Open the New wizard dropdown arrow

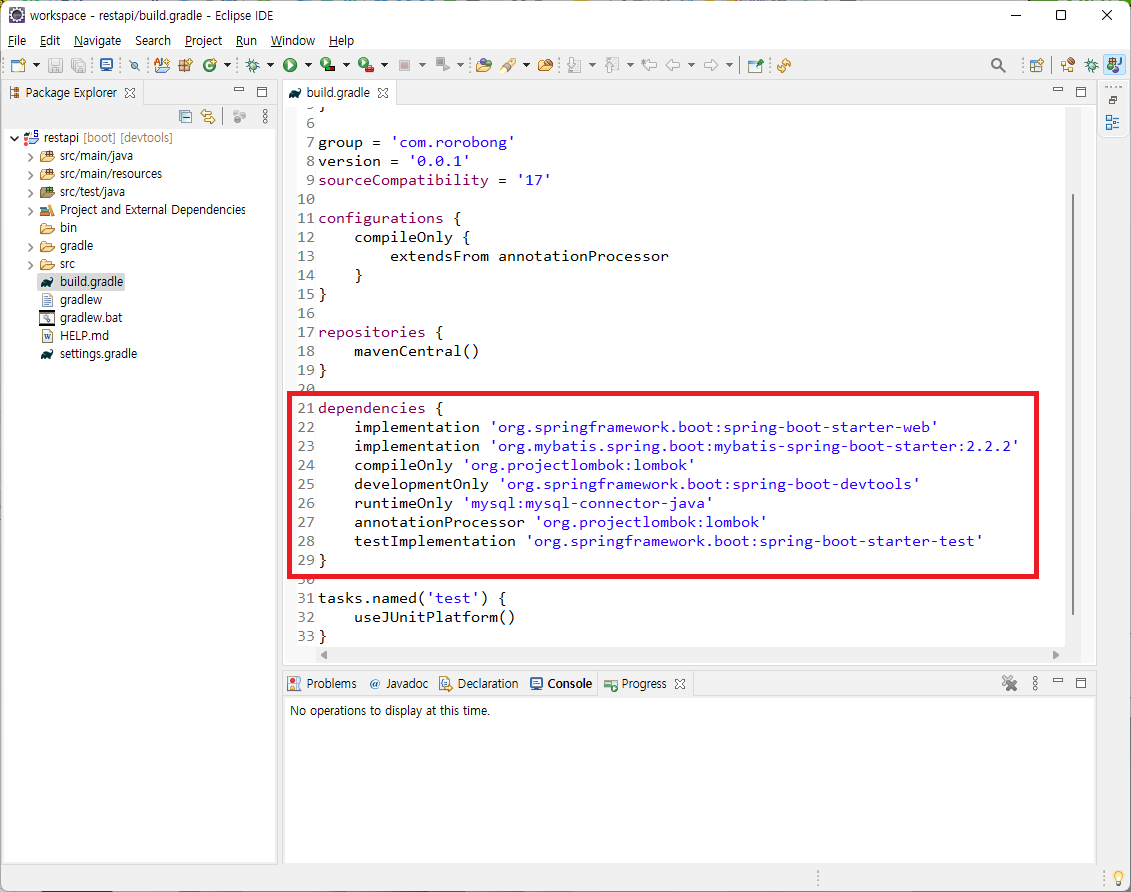click(36, 66)
